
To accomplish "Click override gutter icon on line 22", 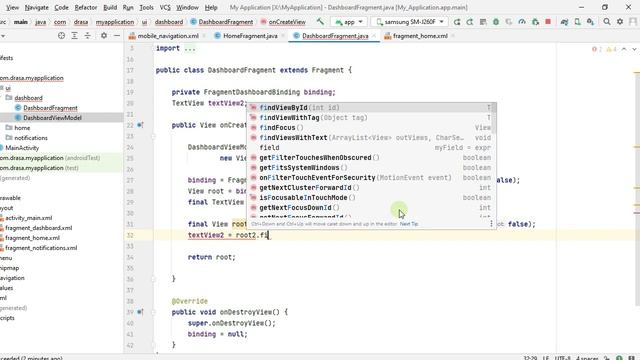I will [x=140, y=125].
